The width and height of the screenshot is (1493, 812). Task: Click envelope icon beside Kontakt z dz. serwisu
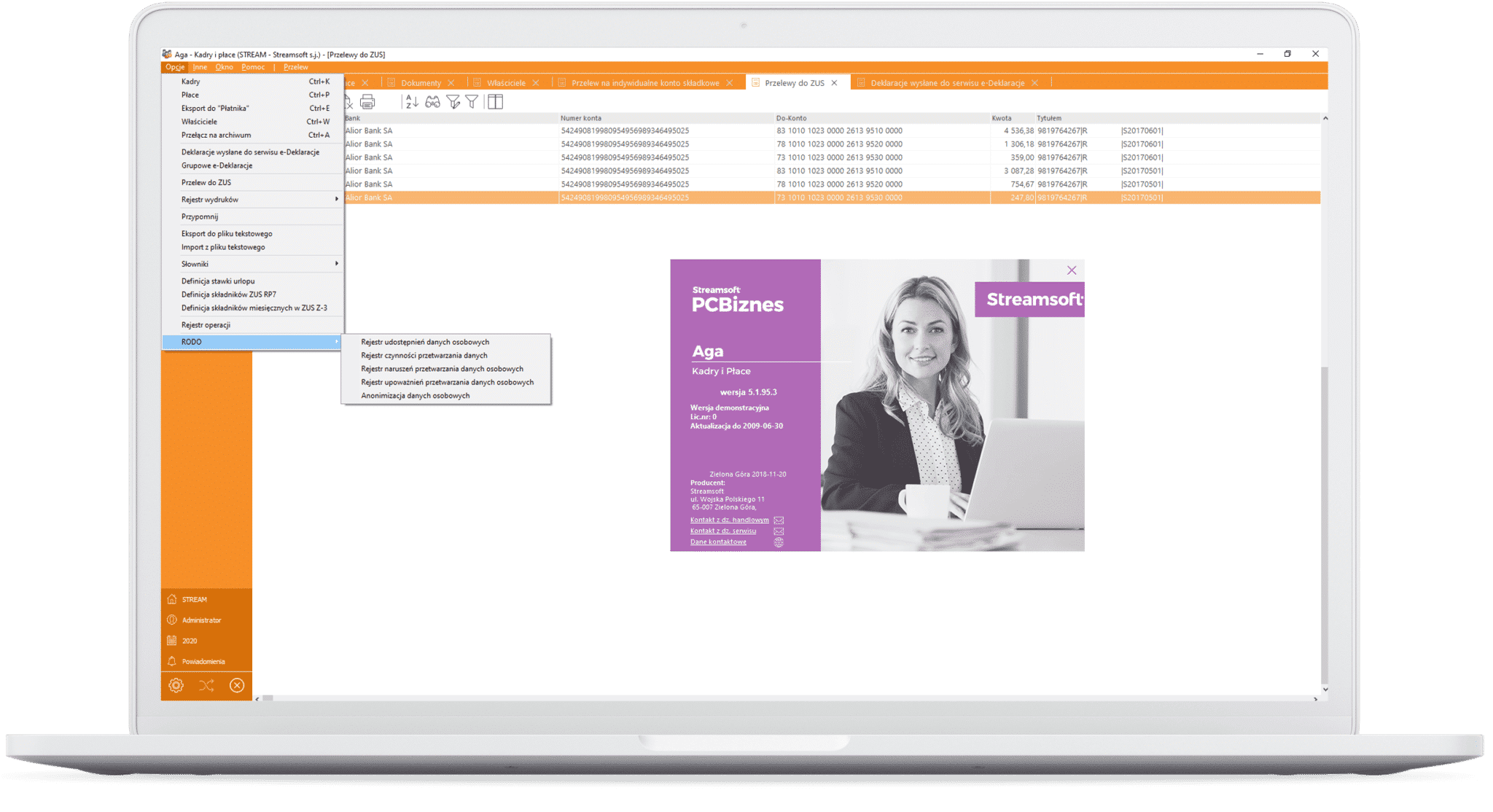point(779,531)
